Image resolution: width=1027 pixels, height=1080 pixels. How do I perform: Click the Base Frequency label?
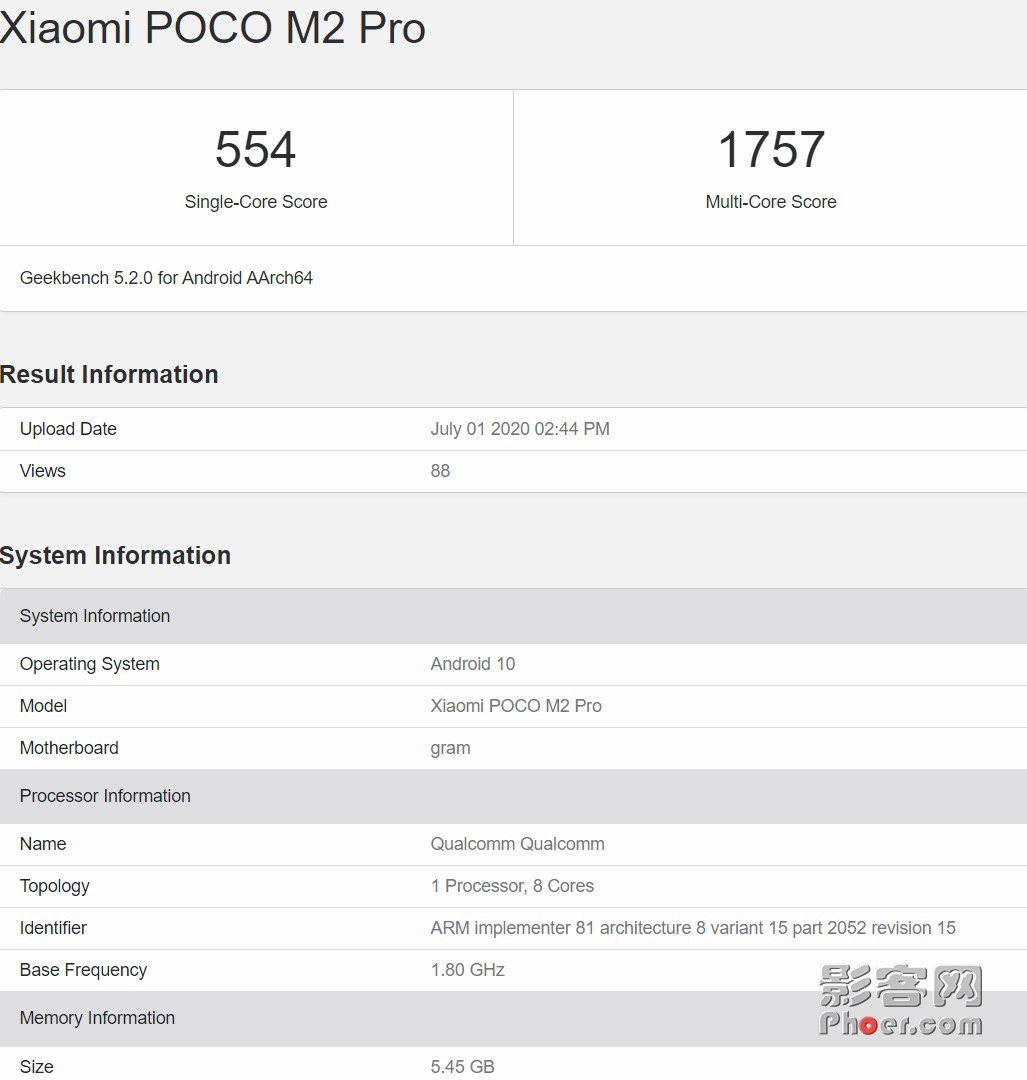83,970
